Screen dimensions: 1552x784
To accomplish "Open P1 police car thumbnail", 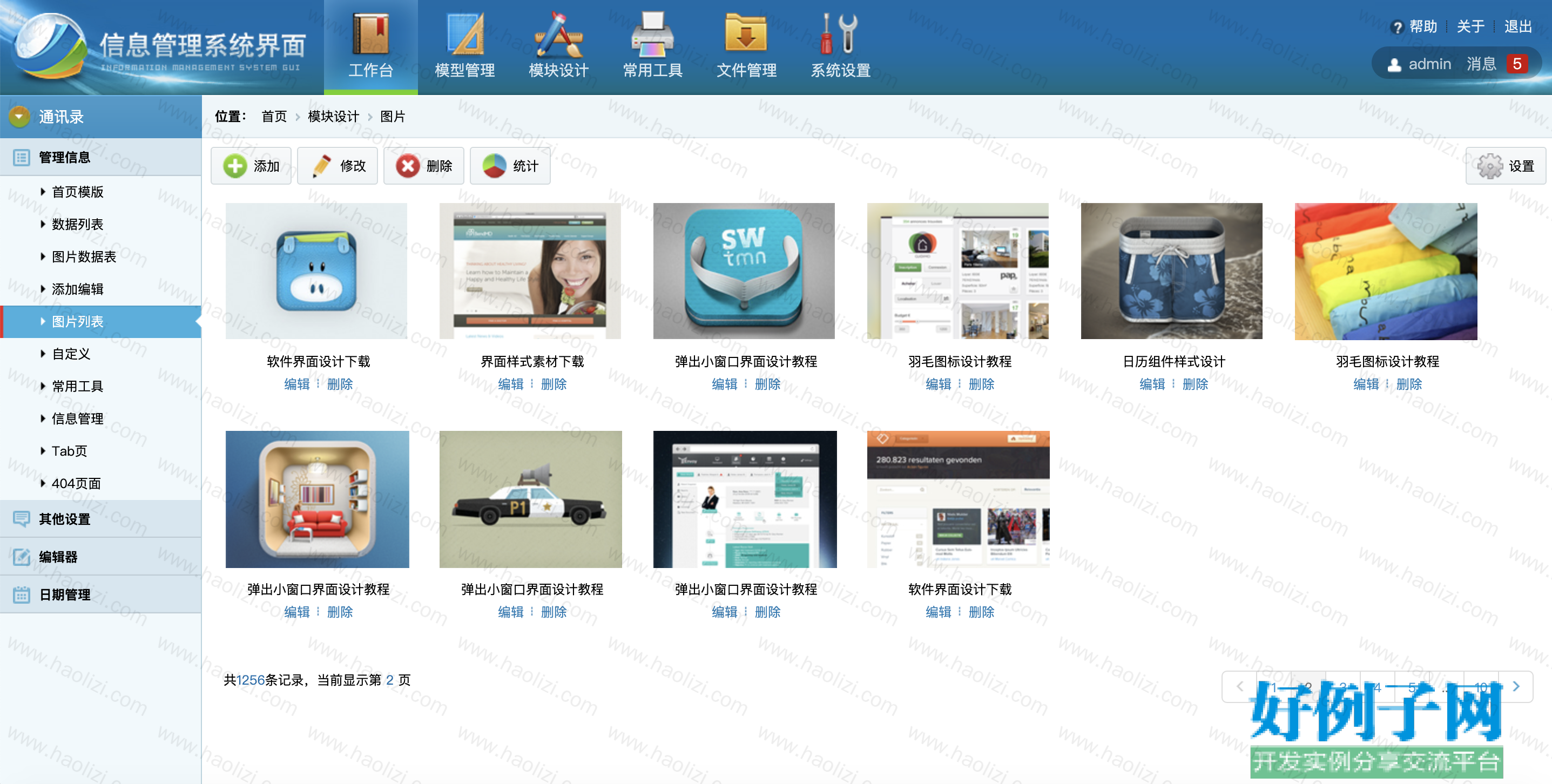I will coord(531,499).
